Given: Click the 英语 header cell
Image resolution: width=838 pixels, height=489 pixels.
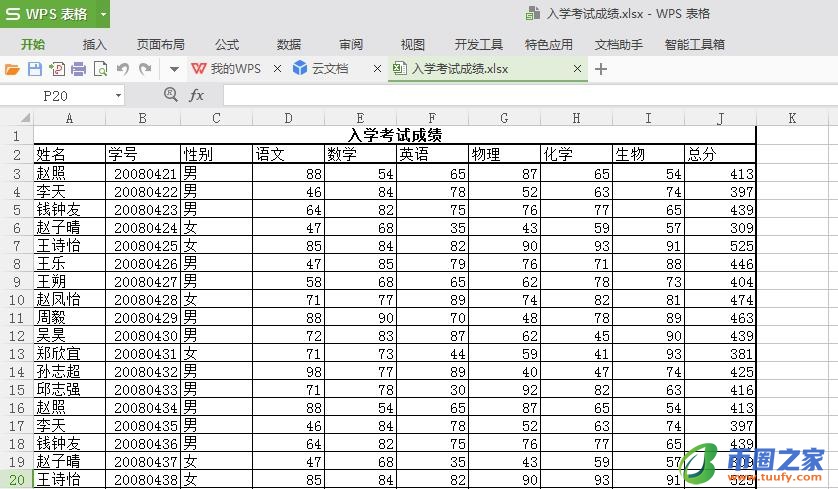Looking at the screenshot, I should click(432, 154).
